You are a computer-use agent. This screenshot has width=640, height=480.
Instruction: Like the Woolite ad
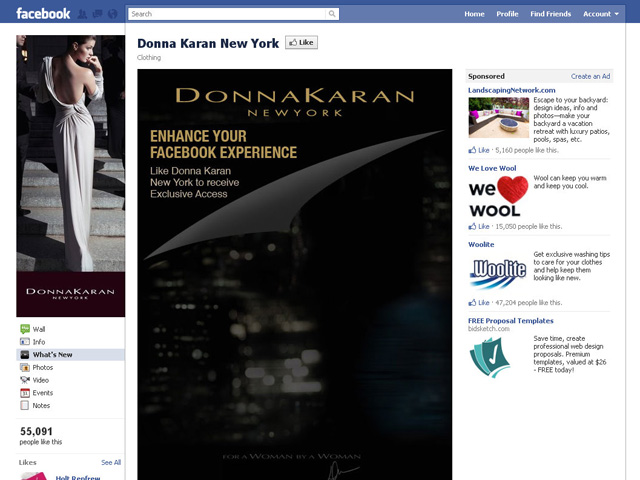pos(484,302)
